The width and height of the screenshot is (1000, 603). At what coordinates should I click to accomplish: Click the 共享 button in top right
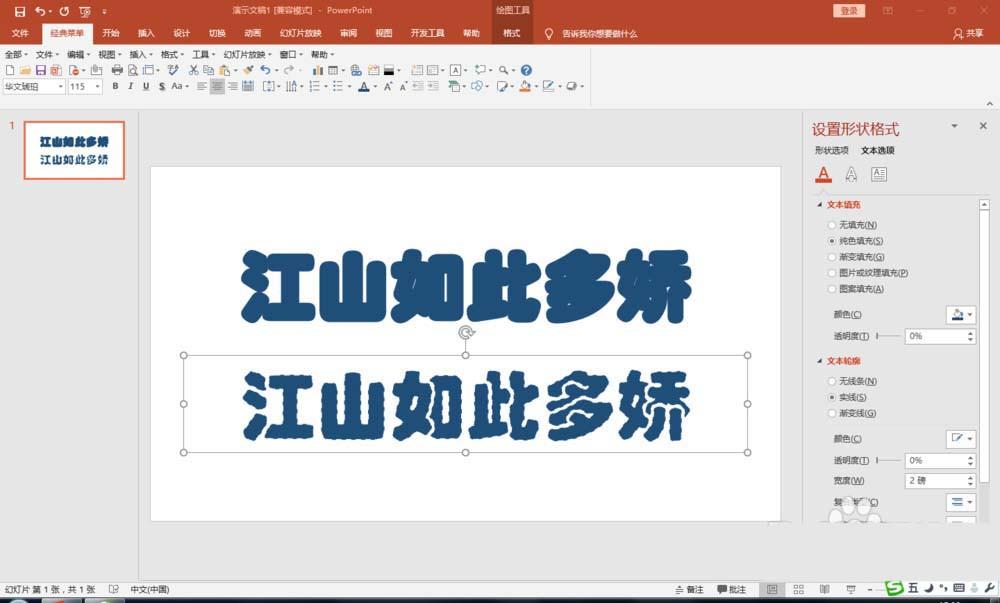[974, 33]
